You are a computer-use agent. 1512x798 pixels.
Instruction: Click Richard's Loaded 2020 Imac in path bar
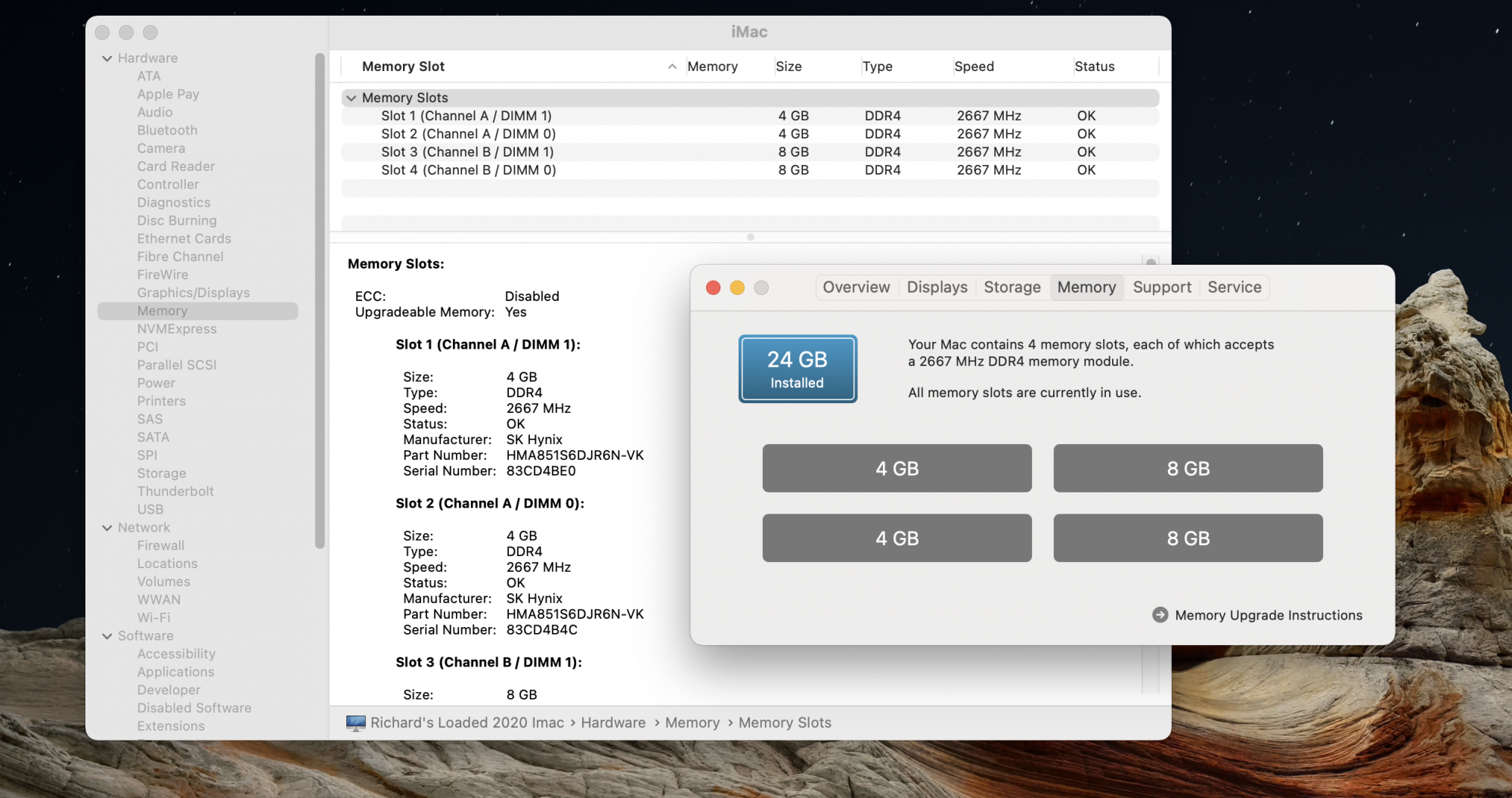[x=467, y=723]
